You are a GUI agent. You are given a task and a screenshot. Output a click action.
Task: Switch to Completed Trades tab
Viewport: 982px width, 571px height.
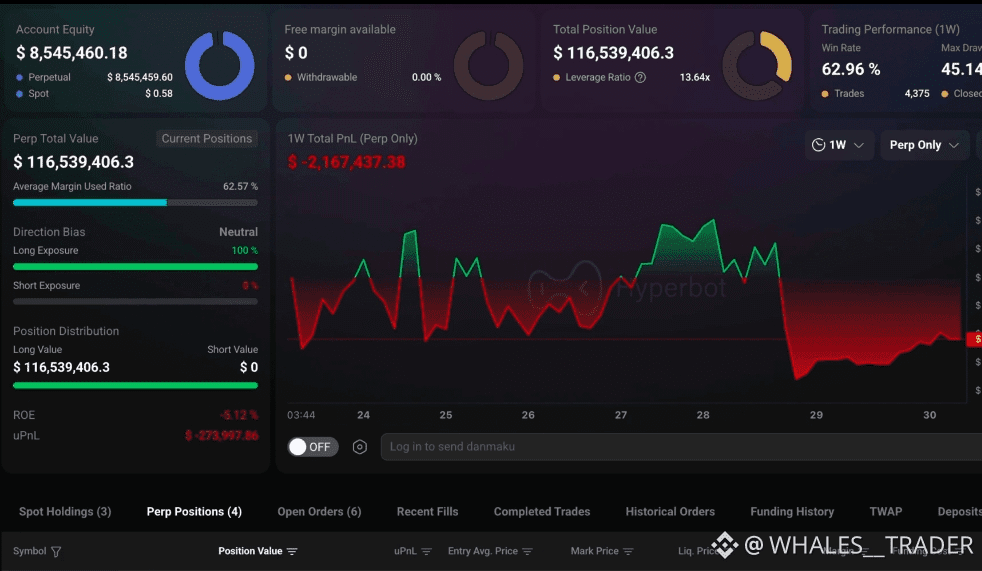pyautogui.click(x=542, y=512)
